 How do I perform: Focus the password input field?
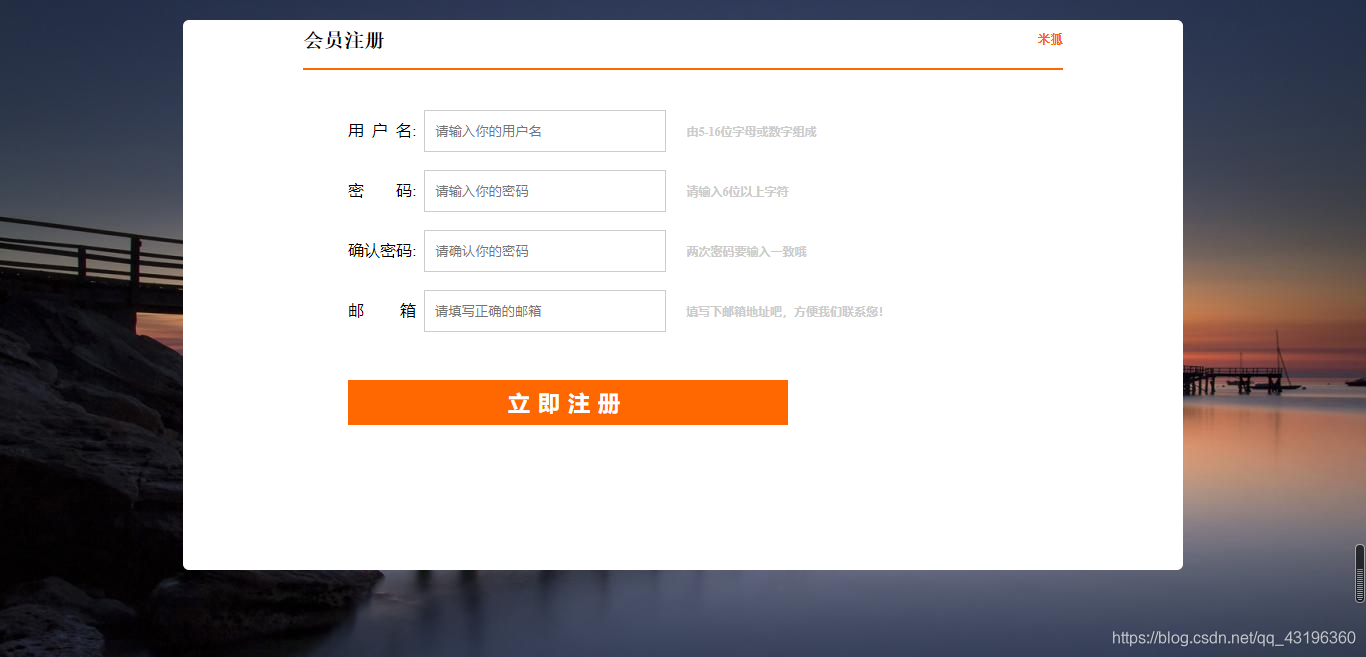point(545,191)
